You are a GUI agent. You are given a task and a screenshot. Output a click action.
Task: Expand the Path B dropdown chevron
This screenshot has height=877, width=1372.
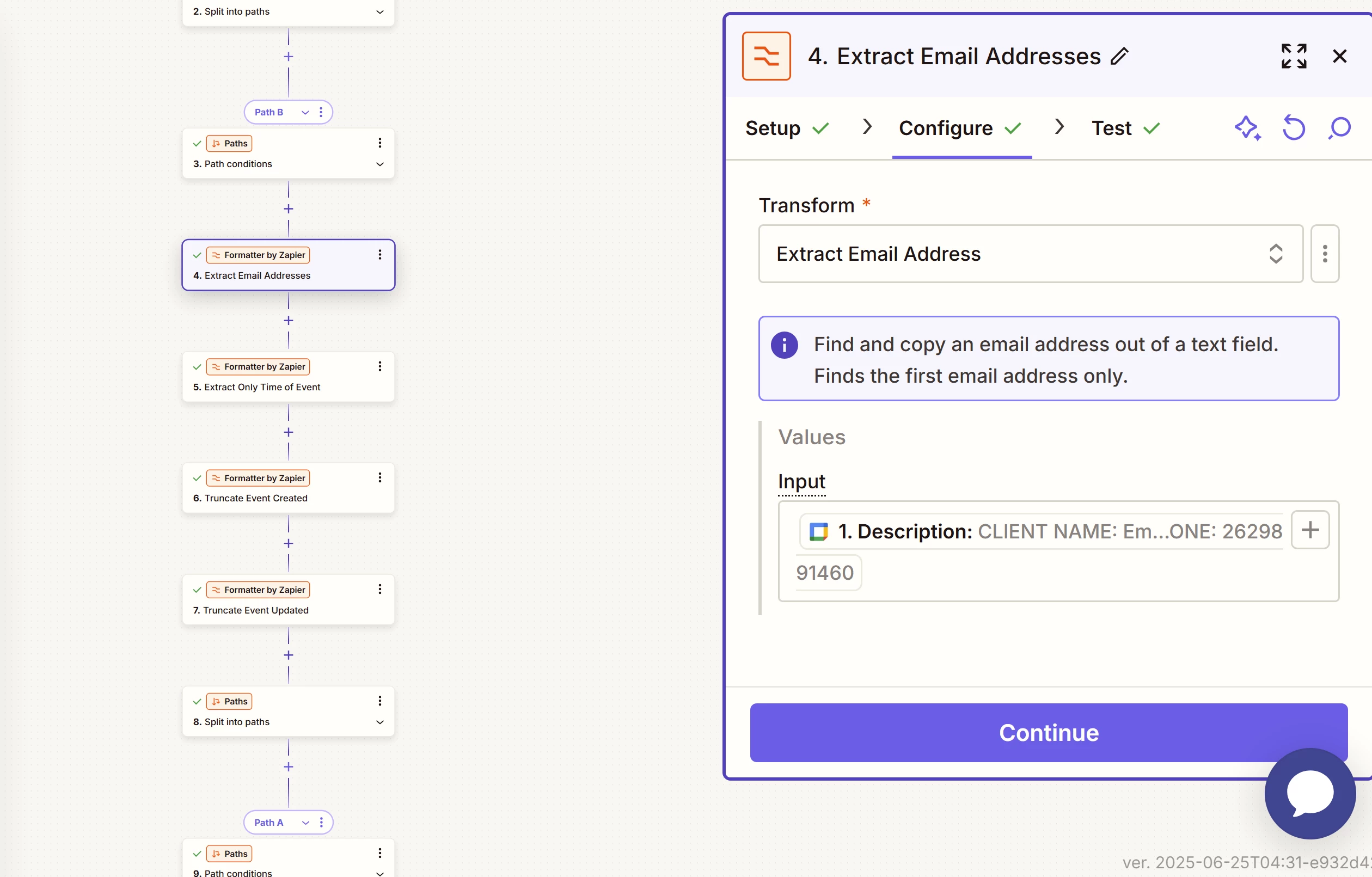[305, 112]
